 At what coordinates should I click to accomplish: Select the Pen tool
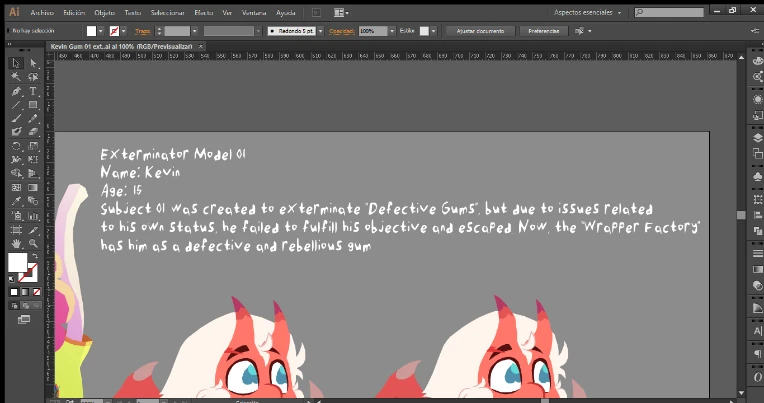click(x=16, y=91)
